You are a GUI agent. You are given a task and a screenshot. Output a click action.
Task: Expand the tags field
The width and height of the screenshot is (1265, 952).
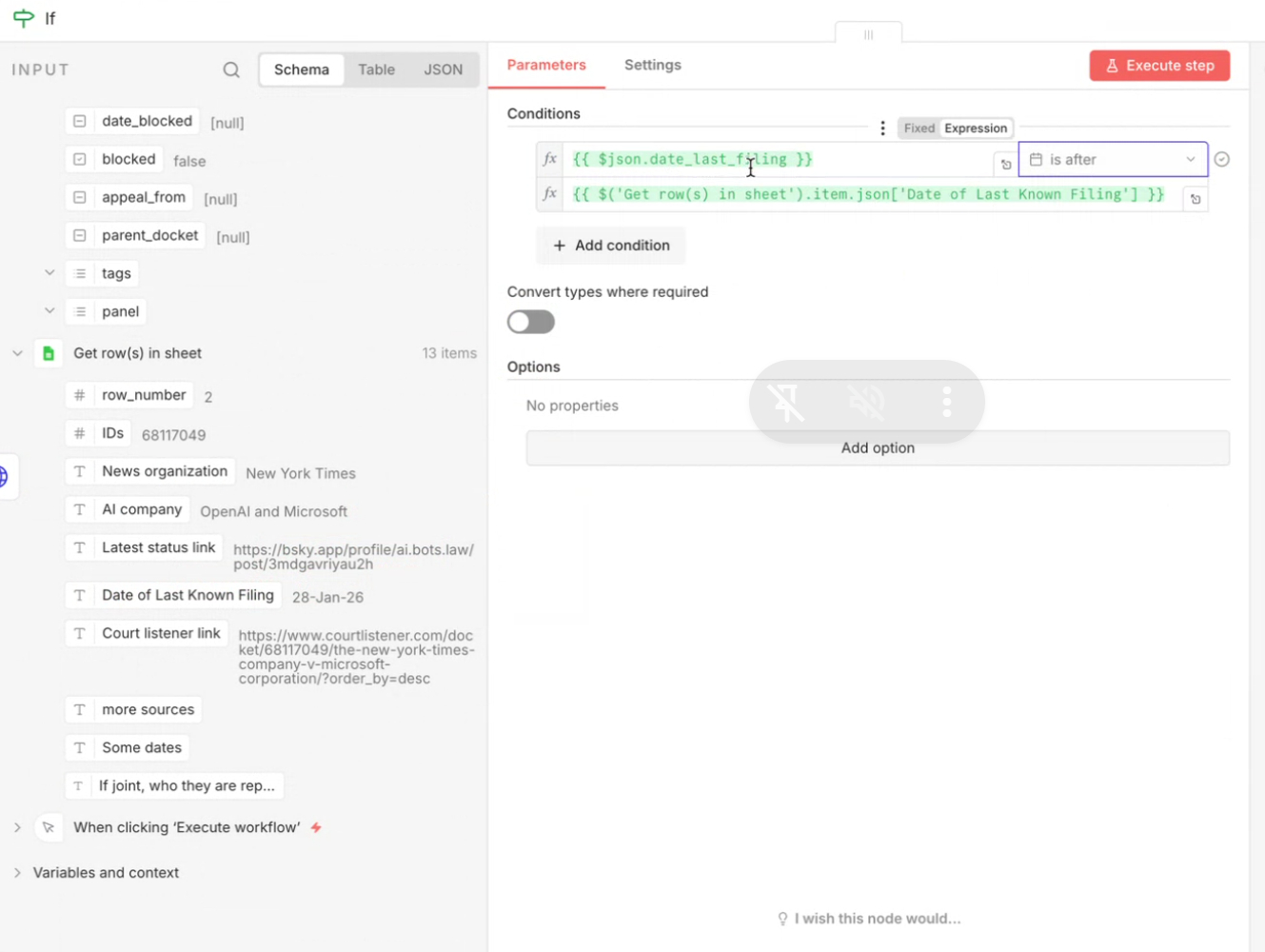[49, 273]
